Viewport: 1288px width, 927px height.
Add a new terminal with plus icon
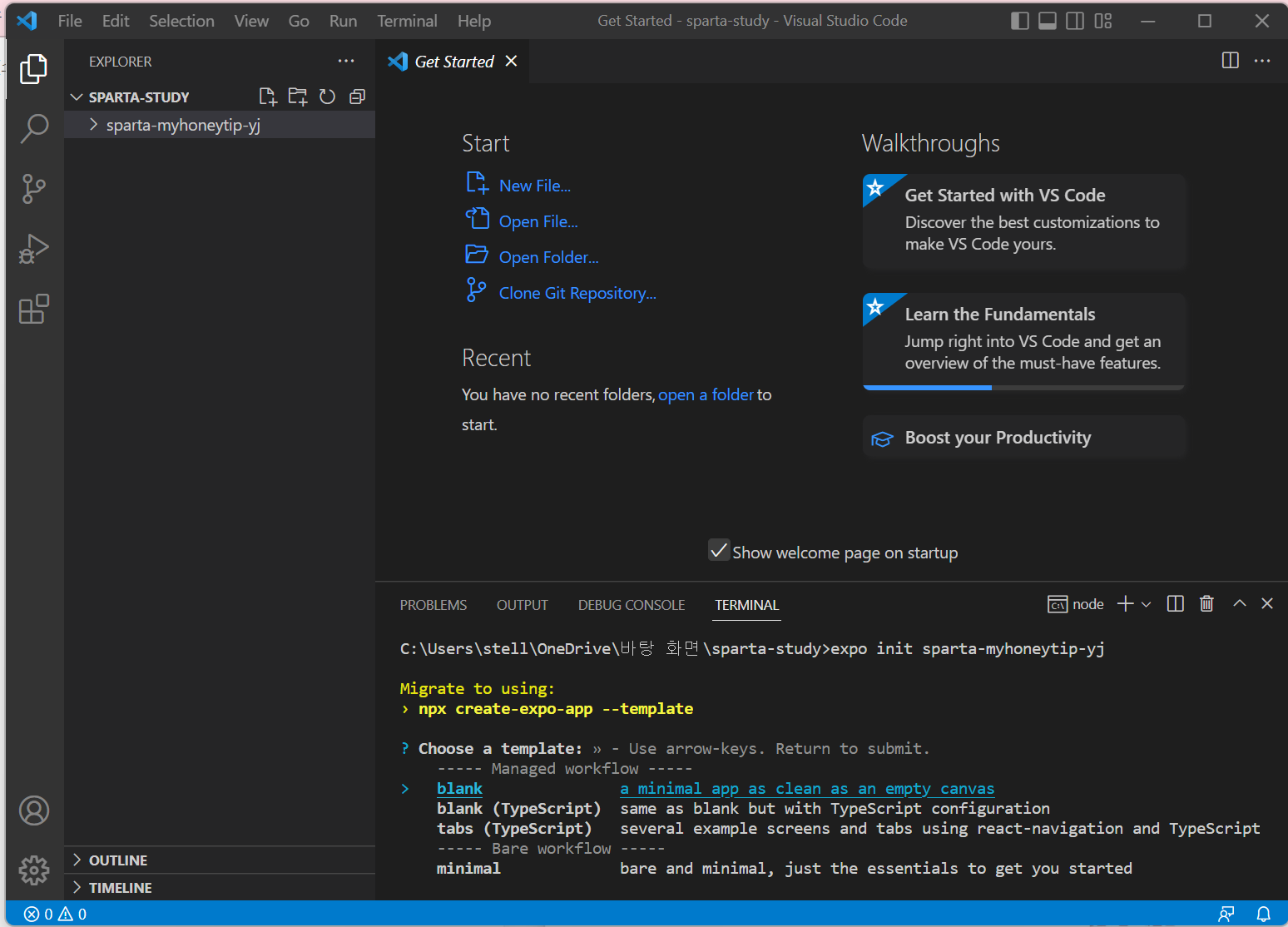click(x=1126, y=604)
